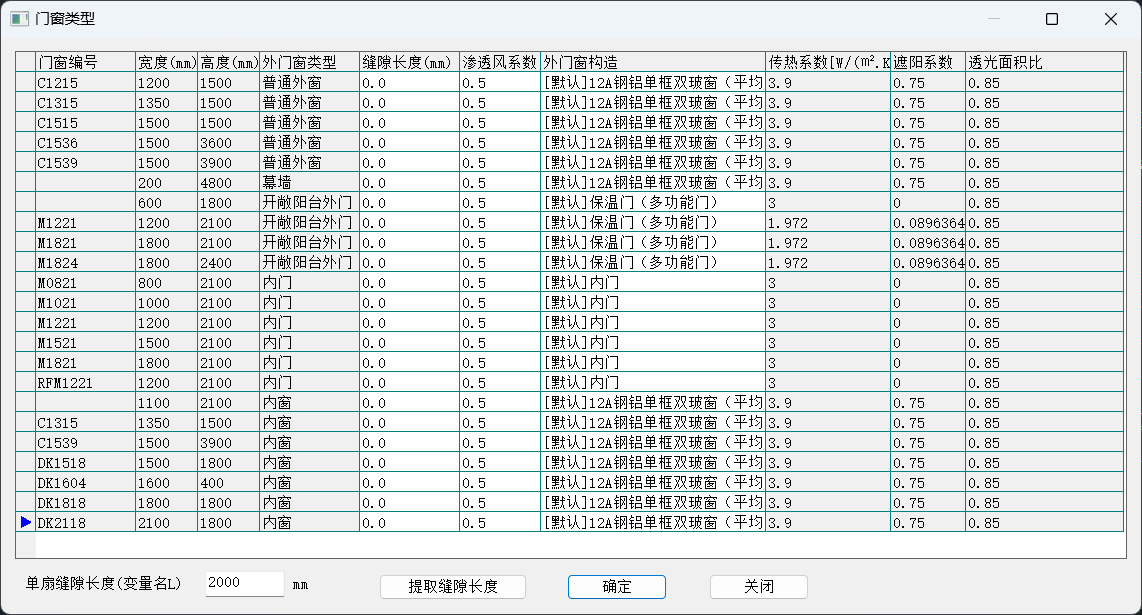1142x615 pixels.
Task: Click the 渗透风系数 column header
Action: 499,62
